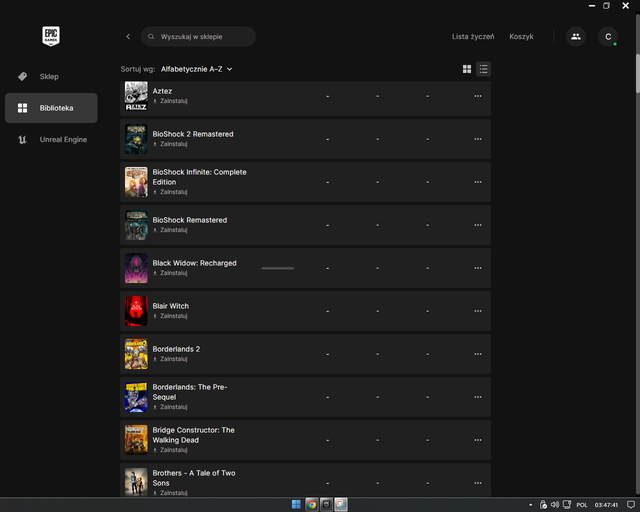
Task: Install Aztez via Zainstaluj
Action: [170, 101]
